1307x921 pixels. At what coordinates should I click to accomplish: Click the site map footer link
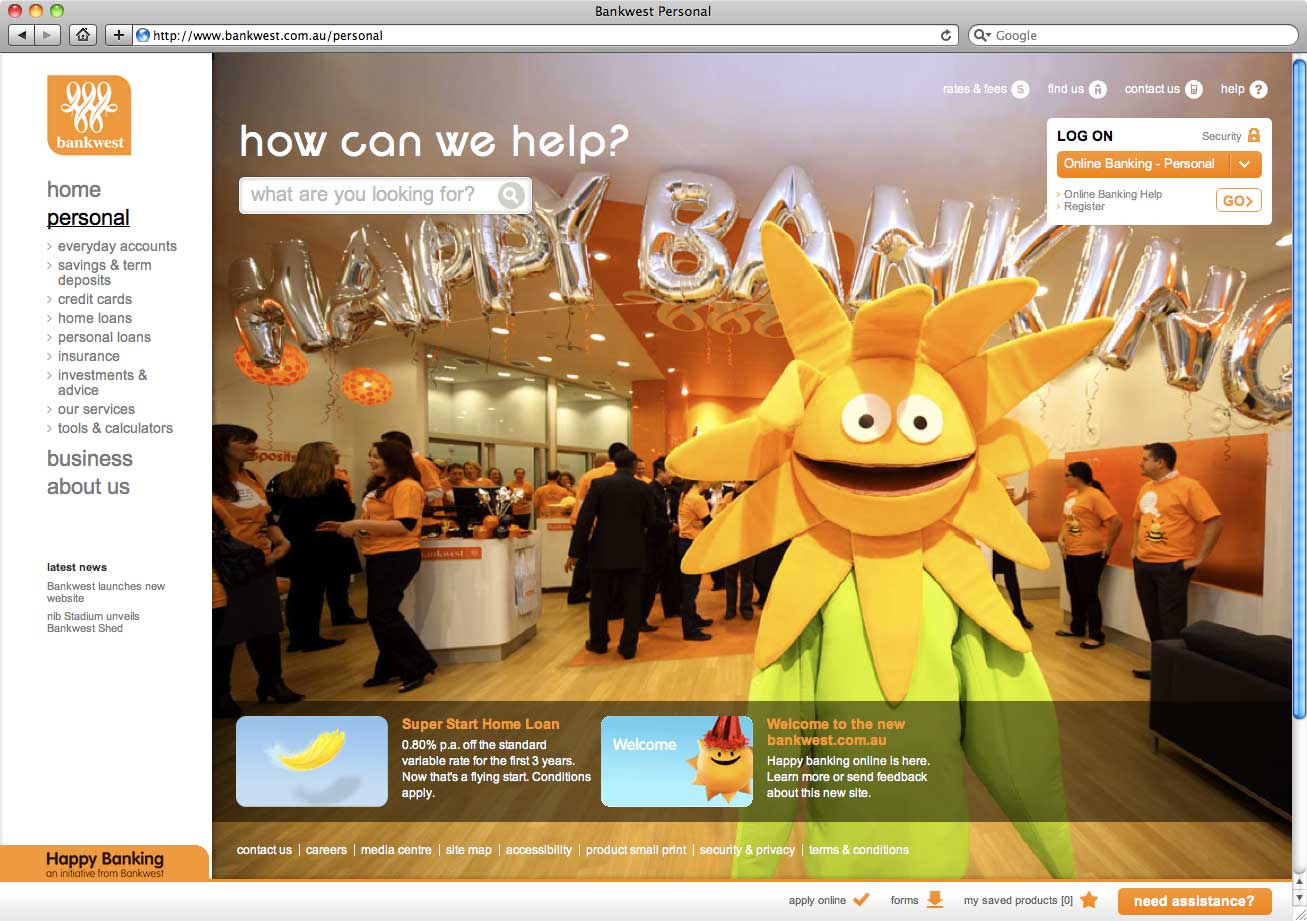point(469,850)
